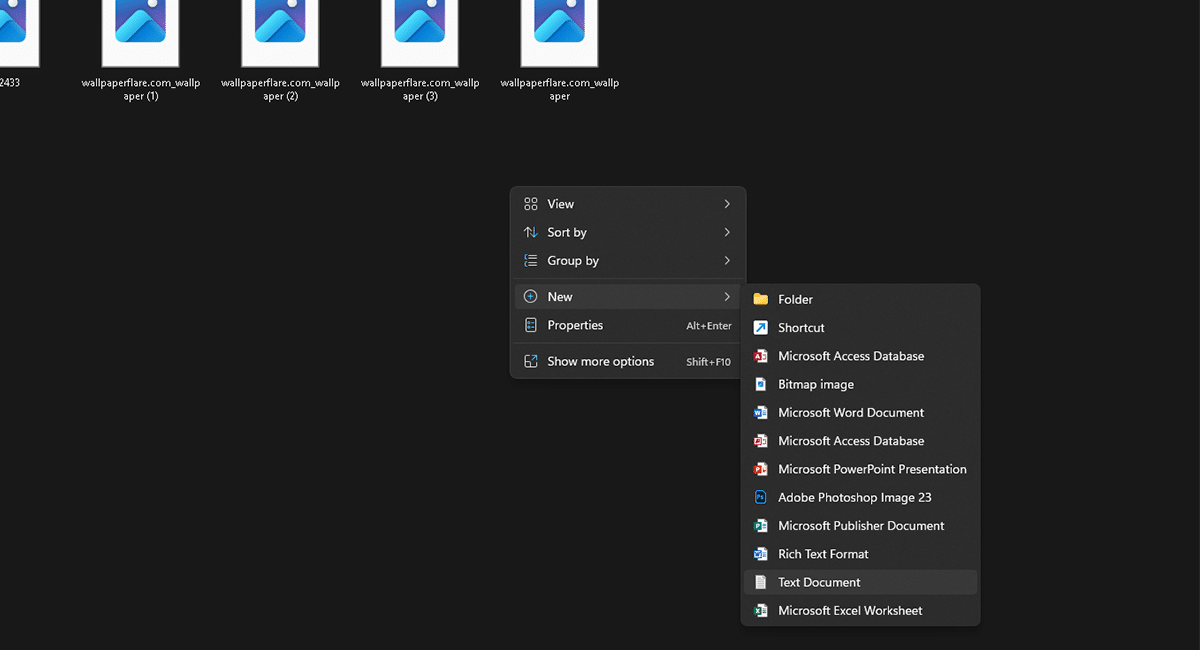
Task: Click the Adobe Photoshop Image icon
Action: tap(760, 497)
